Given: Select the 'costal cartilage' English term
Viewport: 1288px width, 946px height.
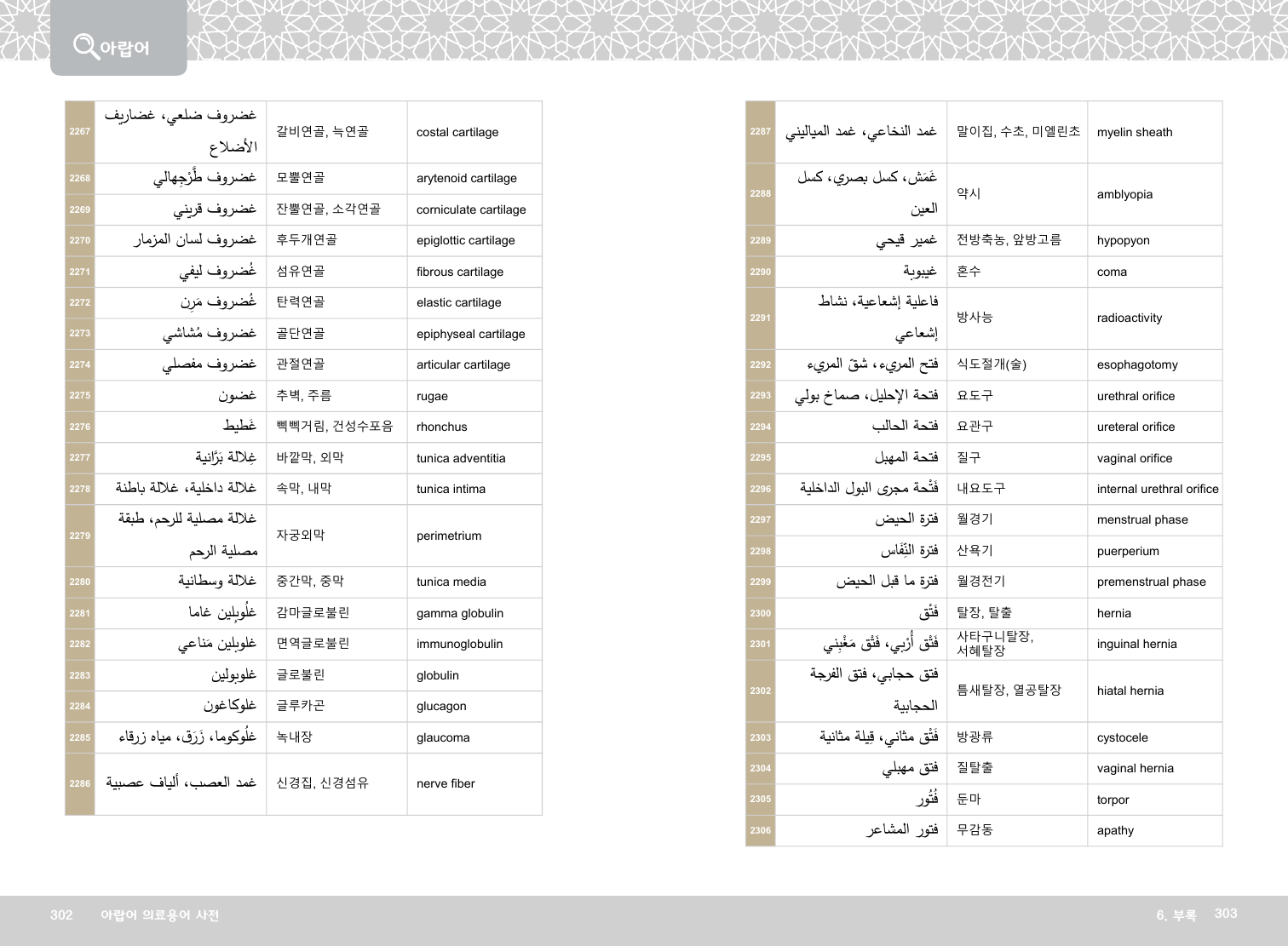Looking at the screenshot, I should pyautogui.click(x=457, y=133).
